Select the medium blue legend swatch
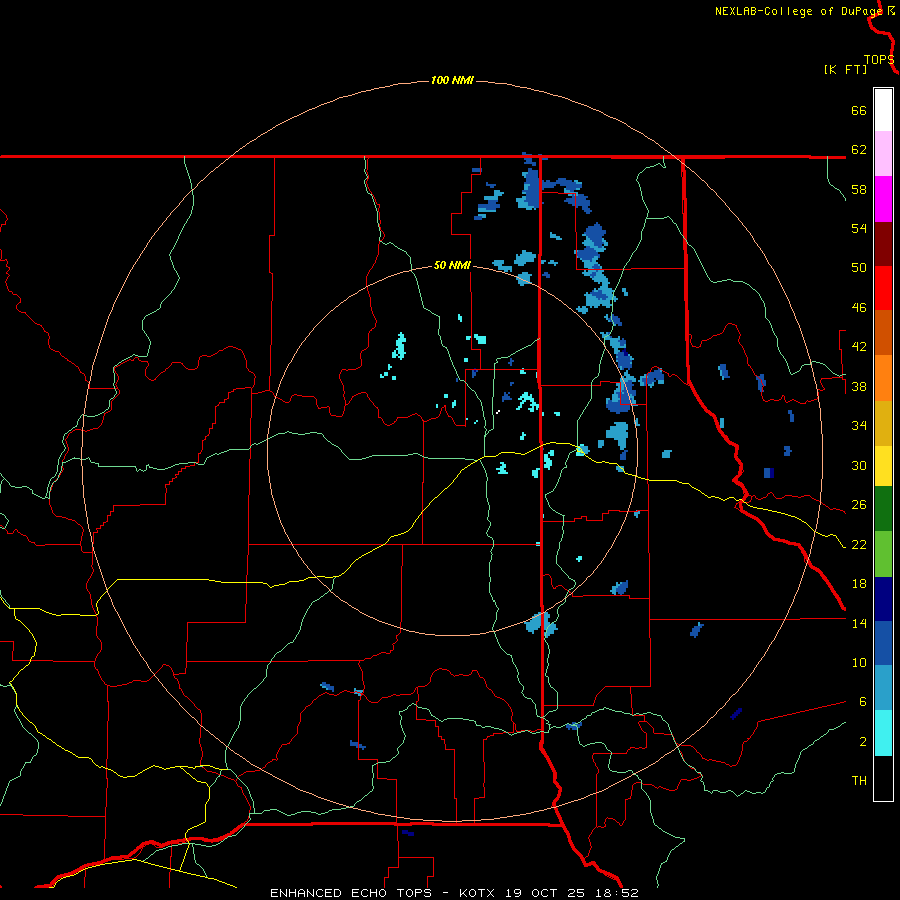The image size is (900, 900). coord(883,643)
